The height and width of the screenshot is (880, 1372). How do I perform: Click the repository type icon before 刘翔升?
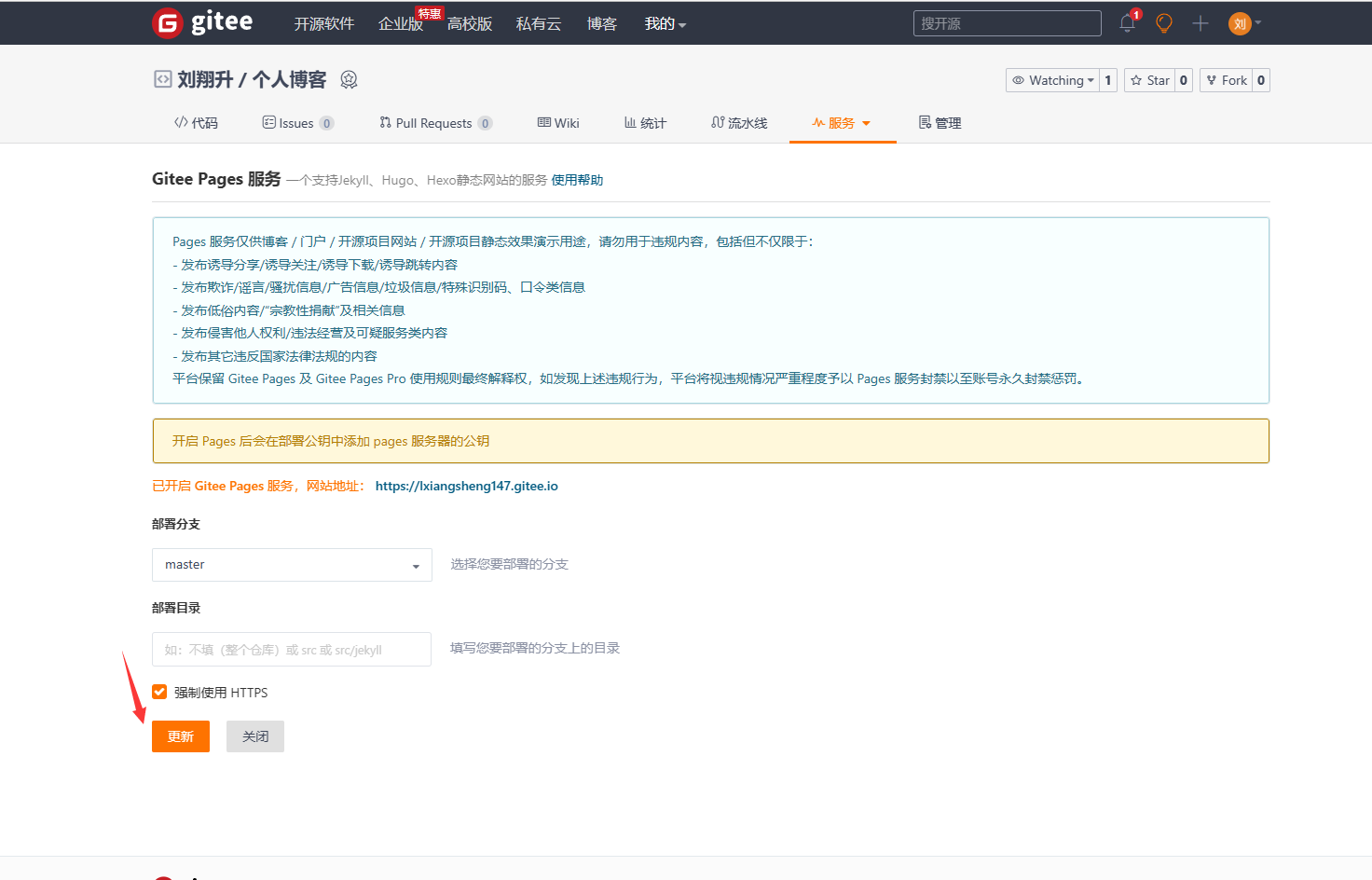click(162, 79)
